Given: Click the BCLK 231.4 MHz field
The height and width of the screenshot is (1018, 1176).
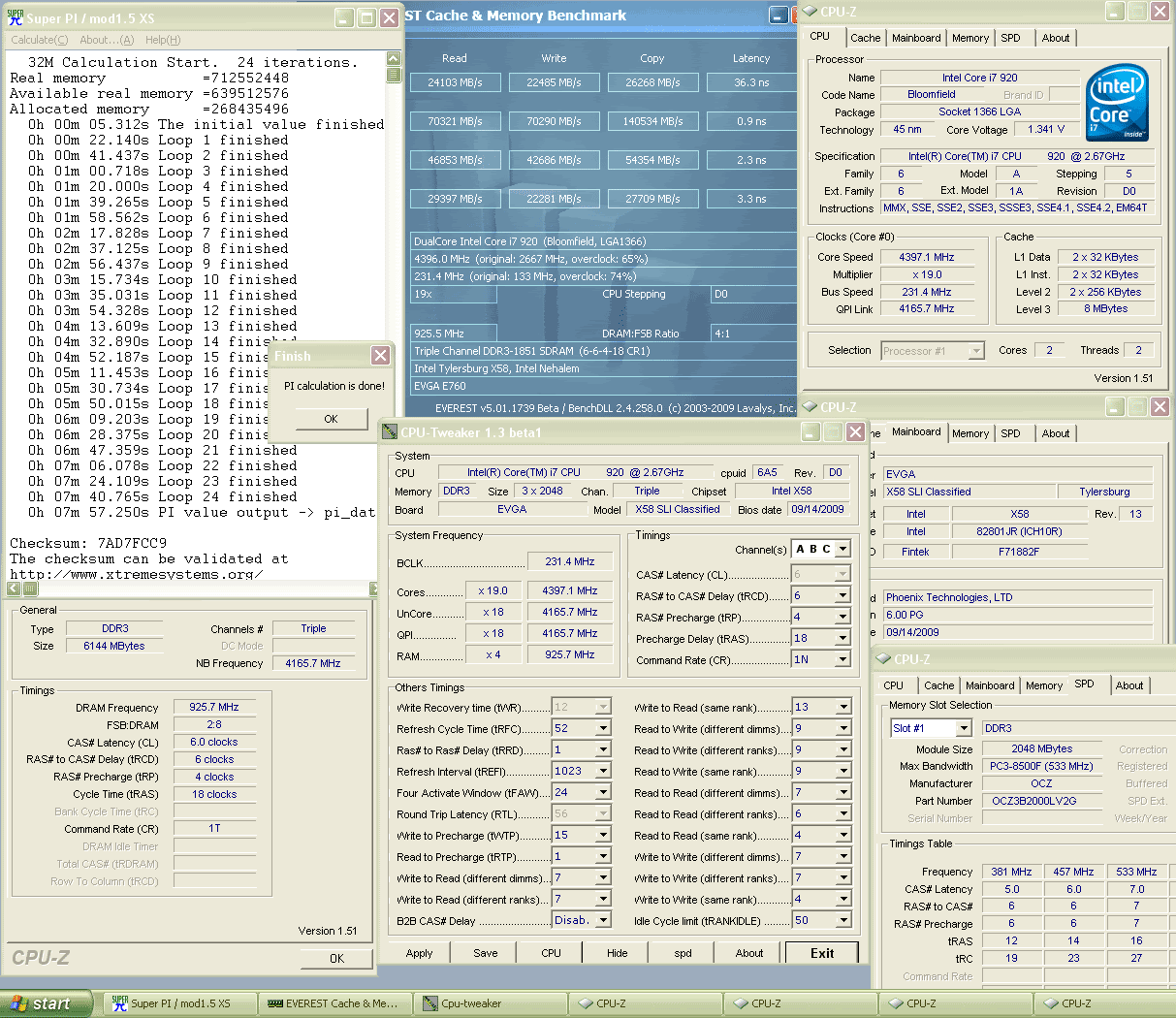Looking at the screenshot, I should (570, 561).
